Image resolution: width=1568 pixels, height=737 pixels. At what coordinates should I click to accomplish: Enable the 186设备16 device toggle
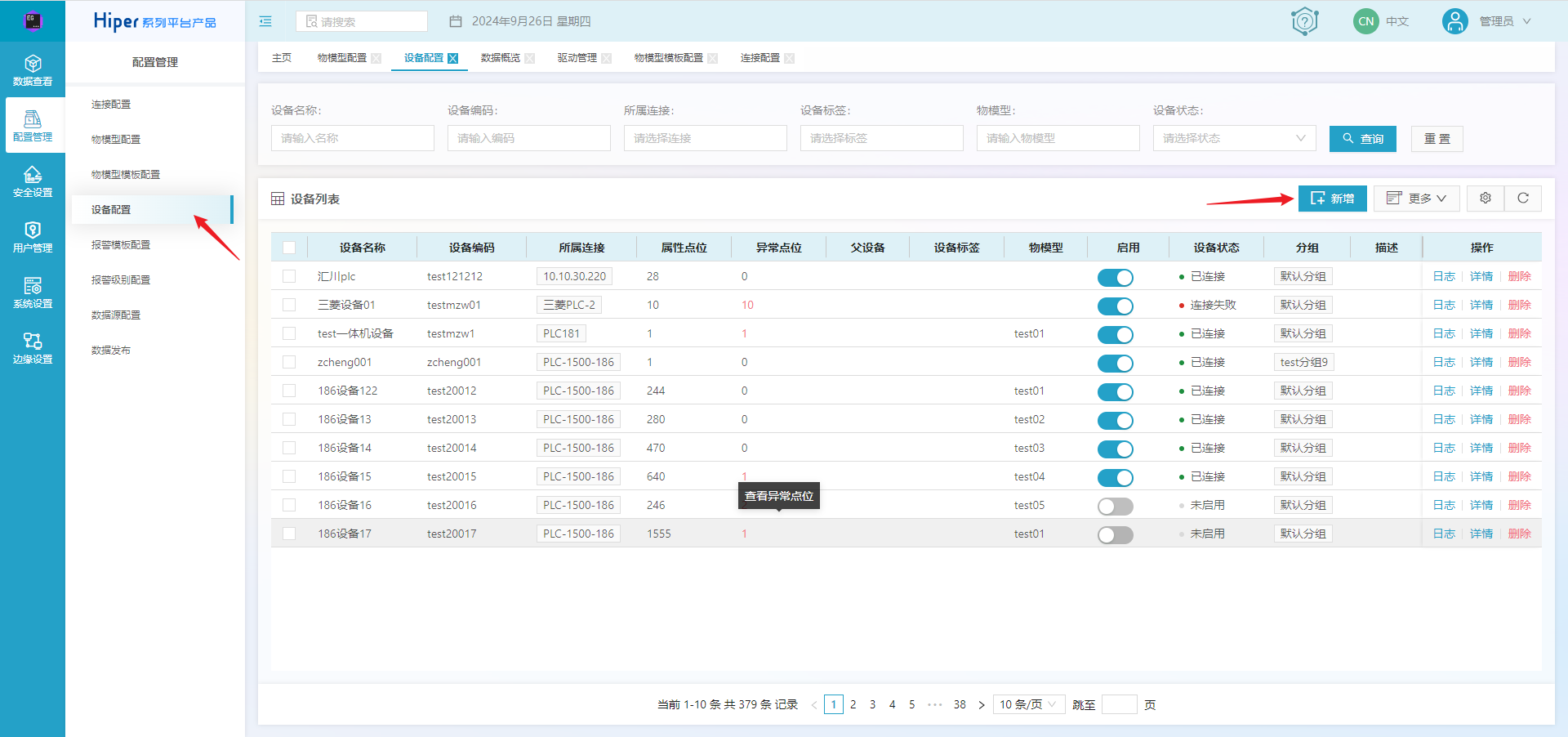click(1116, 507)
